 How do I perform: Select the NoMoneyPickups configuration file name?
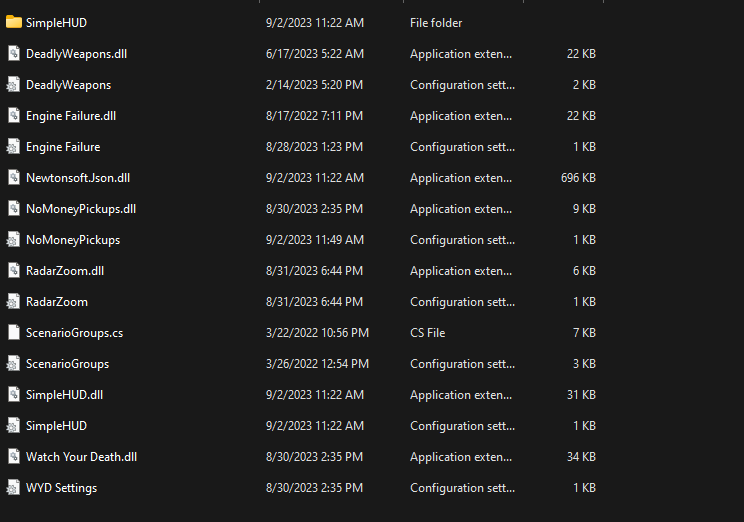(x=73, y=240)
